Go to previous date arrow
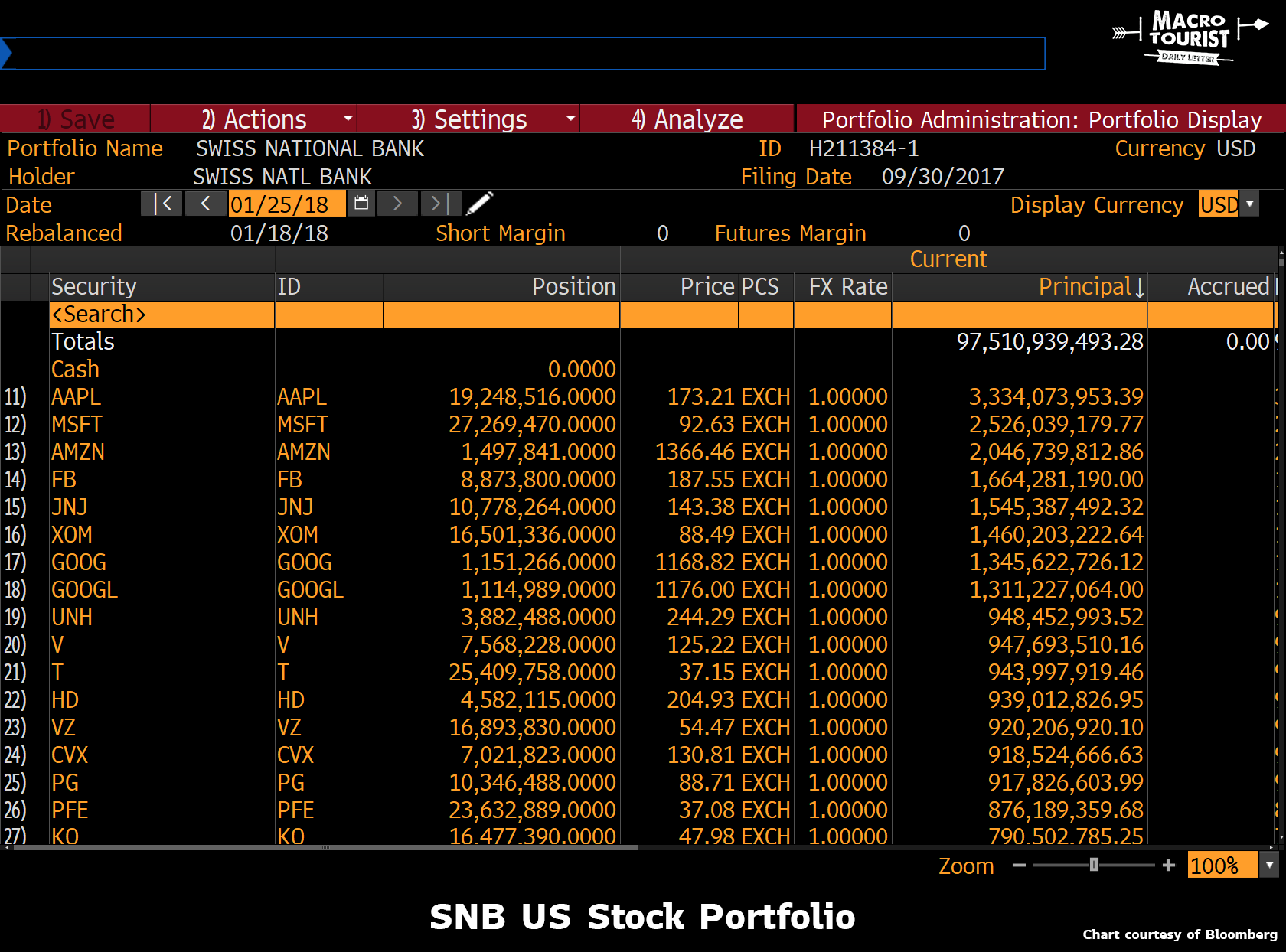Viewport: 1286px width, 952px height. coord(205,204)
